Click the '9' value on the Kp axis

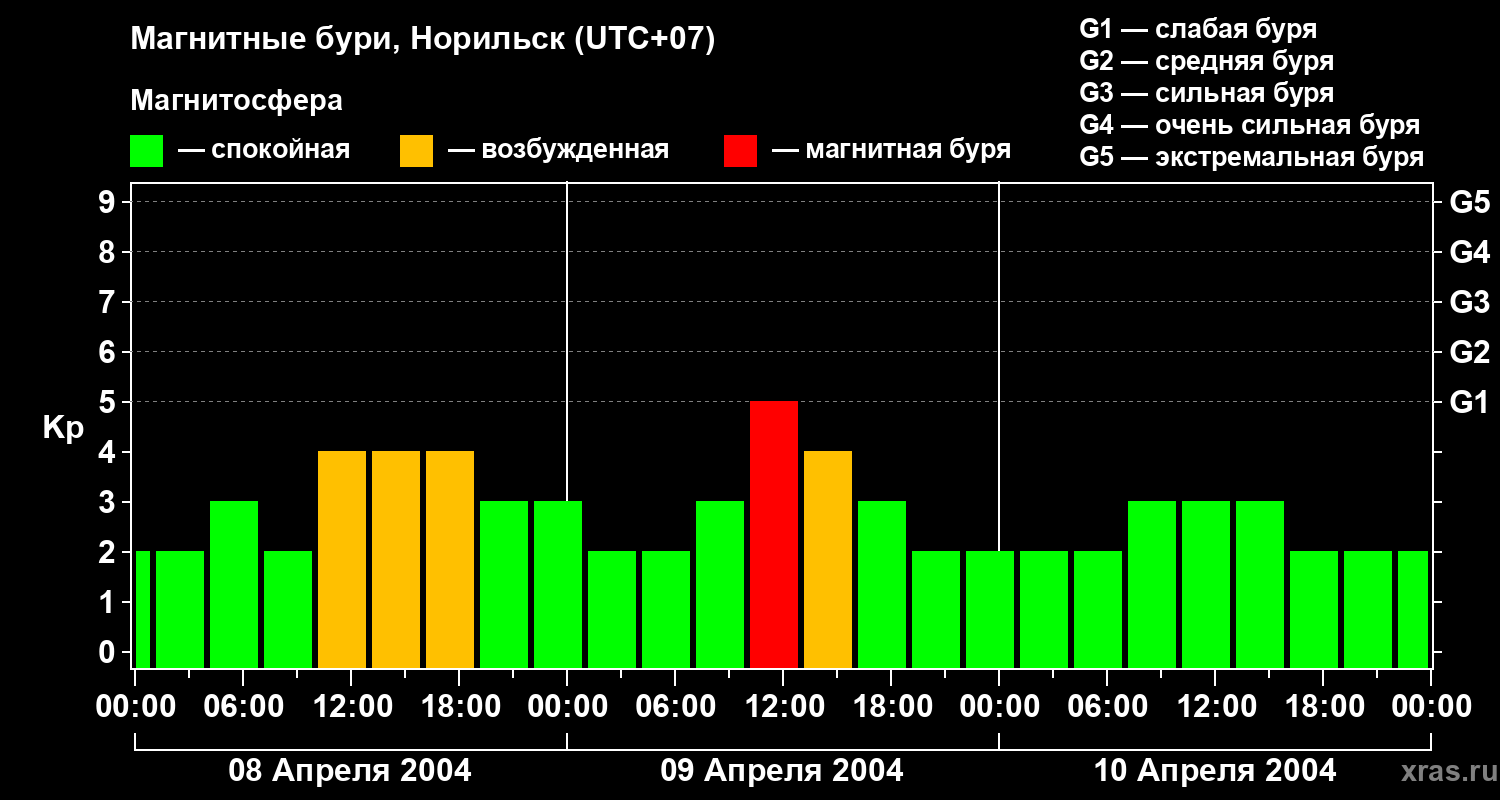point(109,202)
